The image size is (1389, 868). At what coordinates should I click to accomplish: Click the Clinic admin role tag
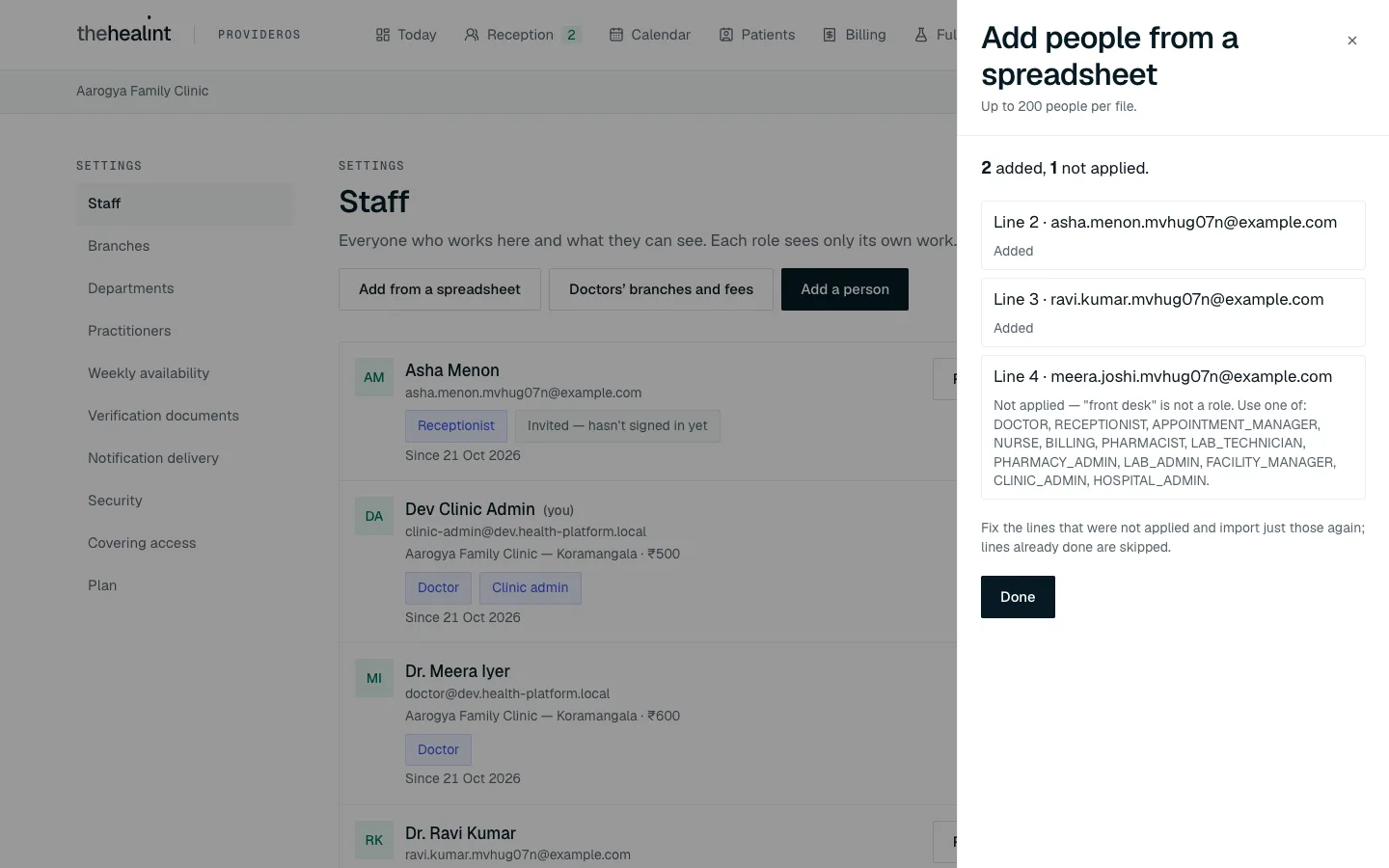tap(531, 587)
